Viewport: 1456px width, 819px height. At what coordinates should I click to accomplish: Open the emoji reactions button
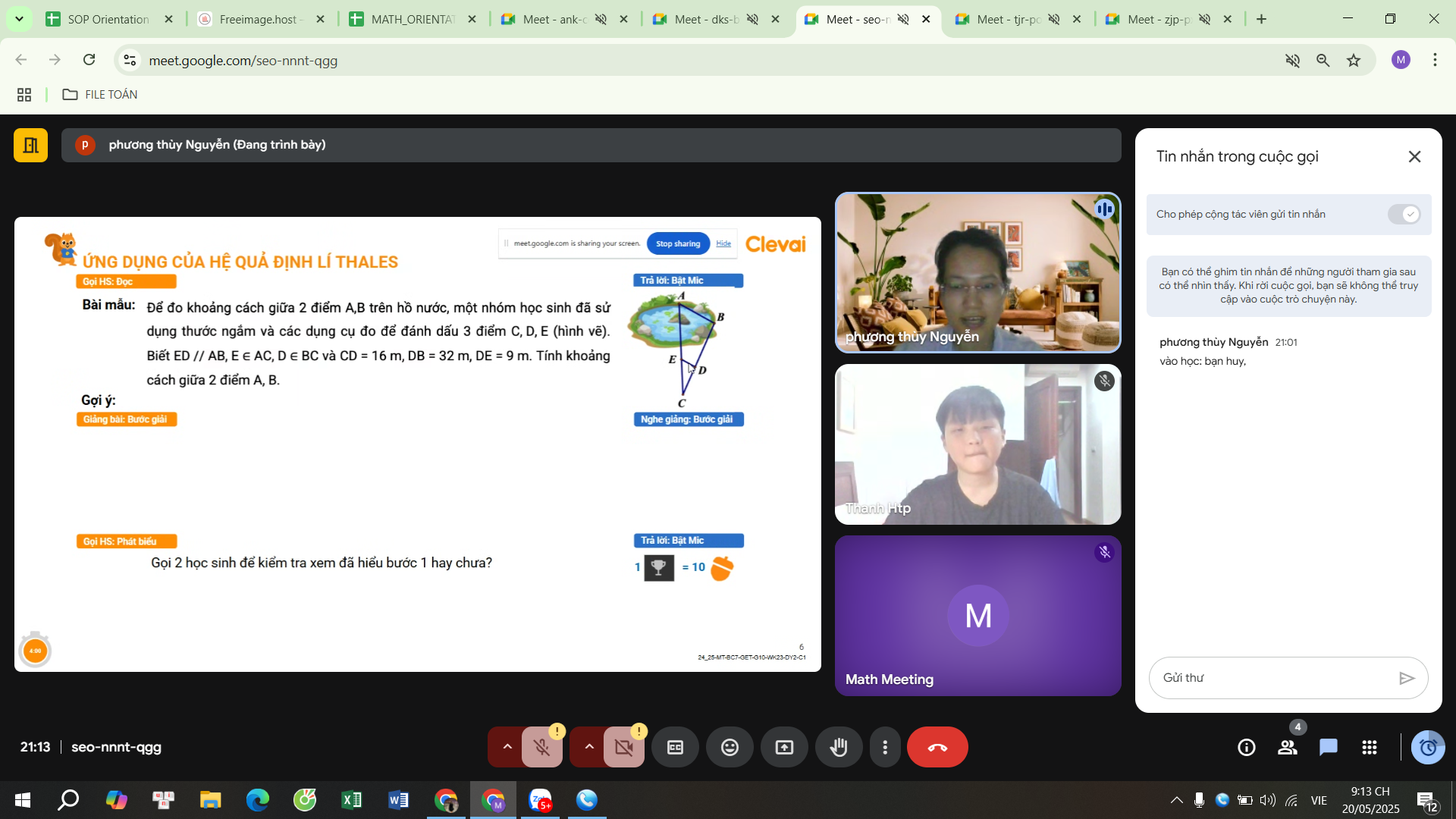click(x=730, y=748)
